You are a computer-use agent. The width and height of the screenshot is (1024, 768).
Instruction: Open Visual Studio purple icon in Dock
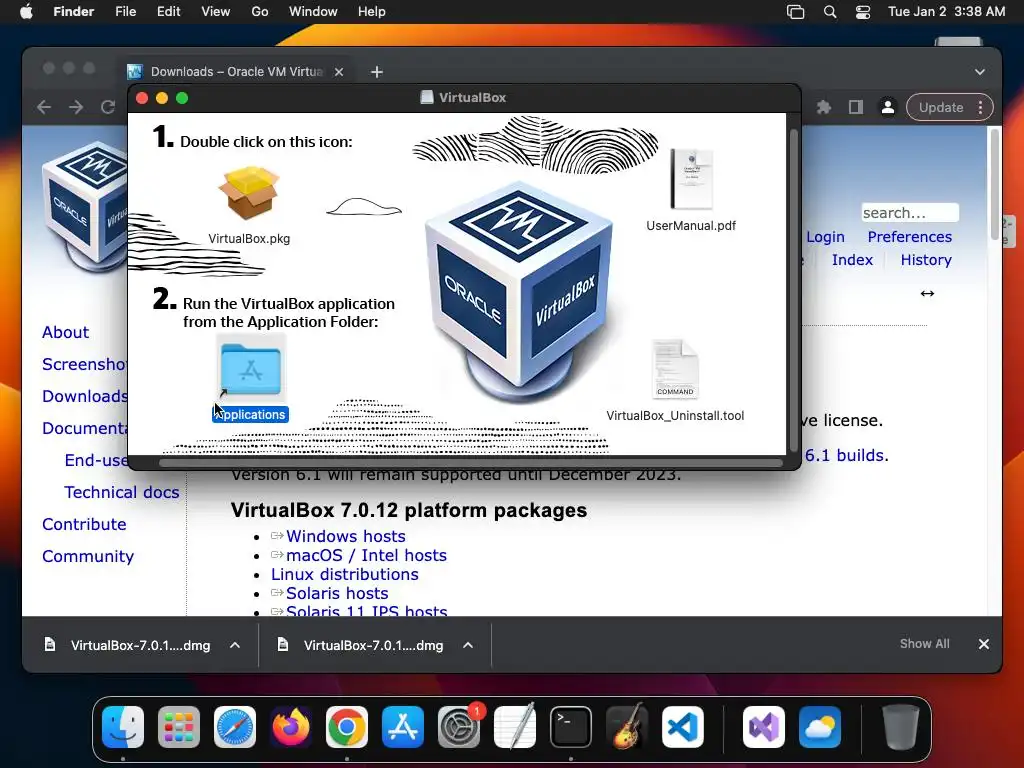tap(763, 727)
